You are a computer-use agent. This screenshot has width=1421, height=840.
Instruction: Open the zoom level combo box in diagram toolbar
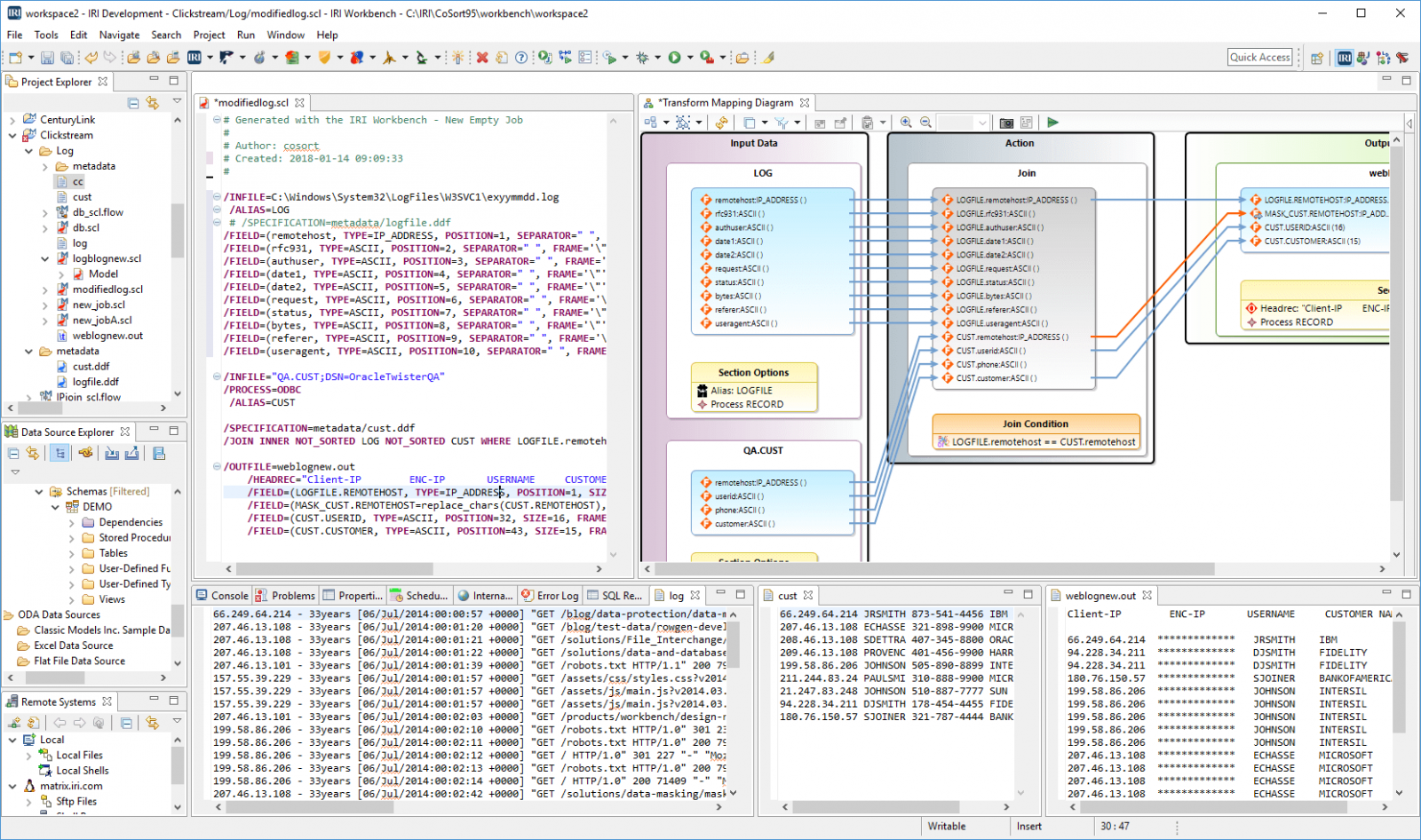964,123
